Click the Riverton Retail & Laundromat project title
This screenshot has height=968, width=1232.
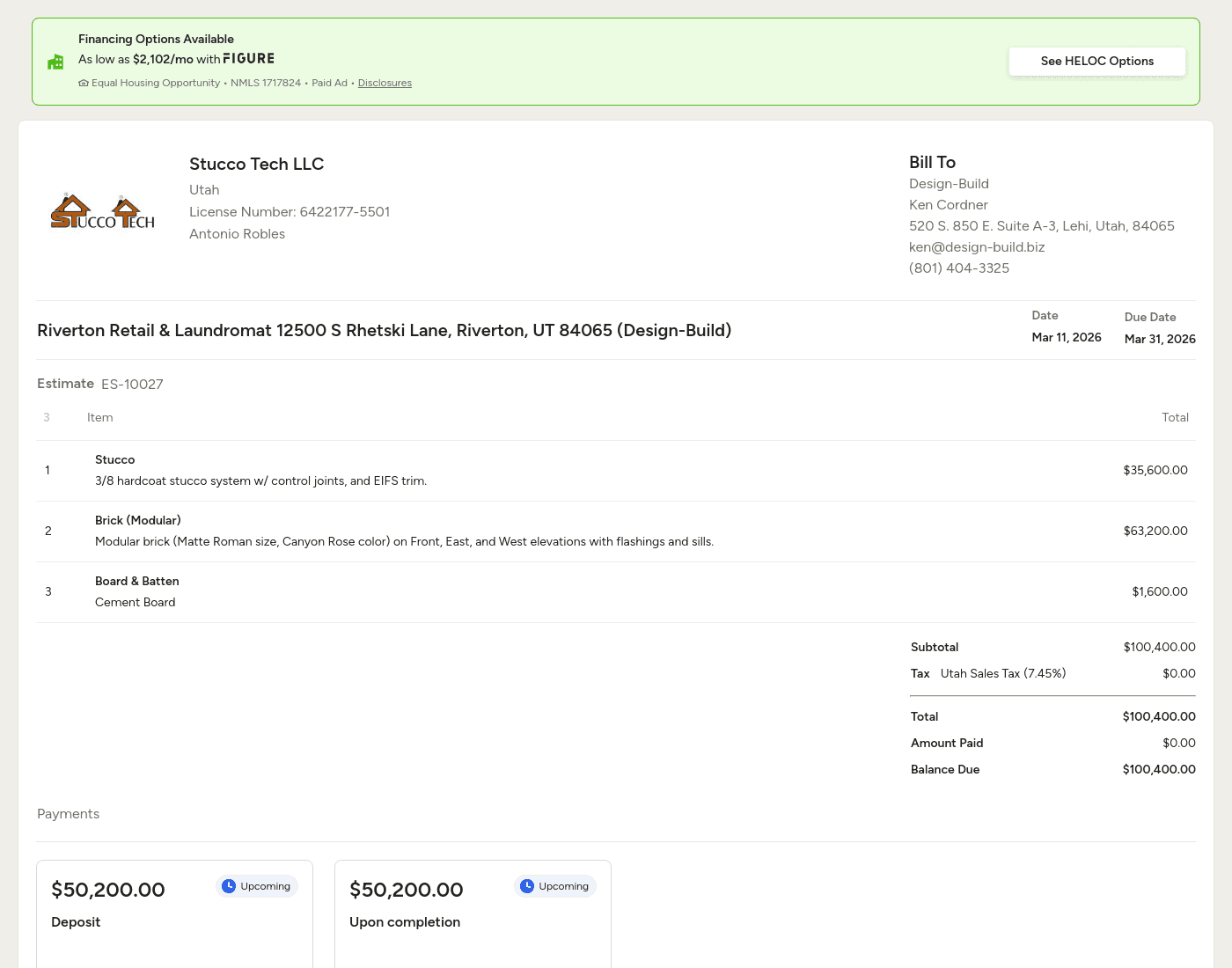384,331
